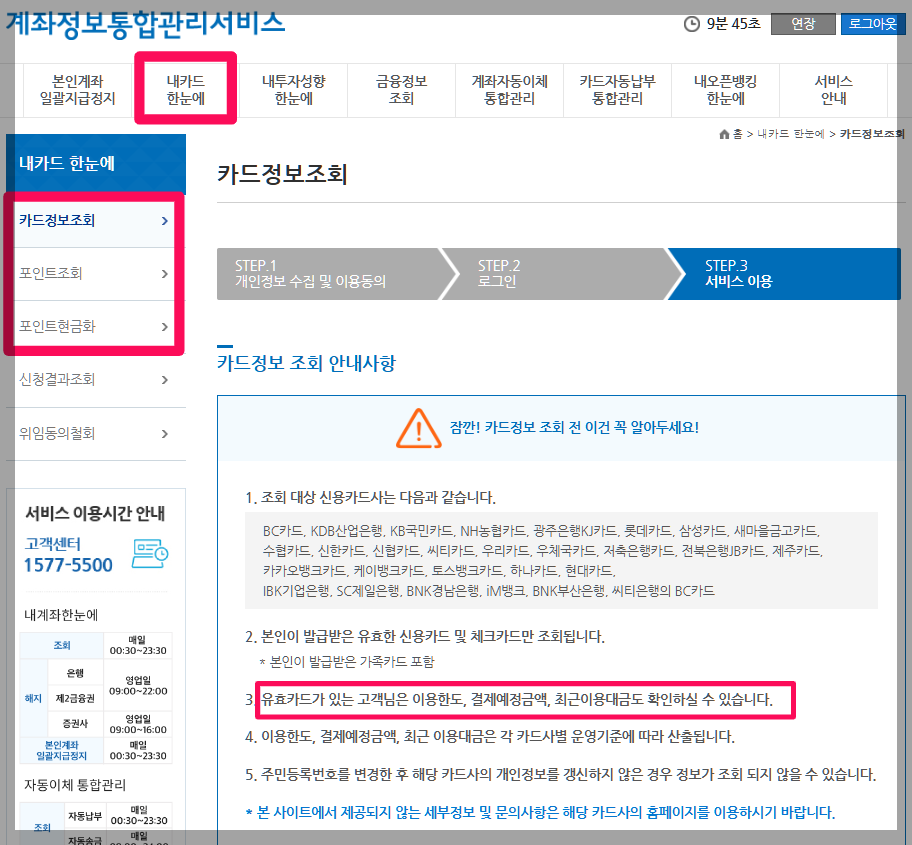
Task: Select the 계좌자동이체 통합관리 tab
Action: point(510,88)
